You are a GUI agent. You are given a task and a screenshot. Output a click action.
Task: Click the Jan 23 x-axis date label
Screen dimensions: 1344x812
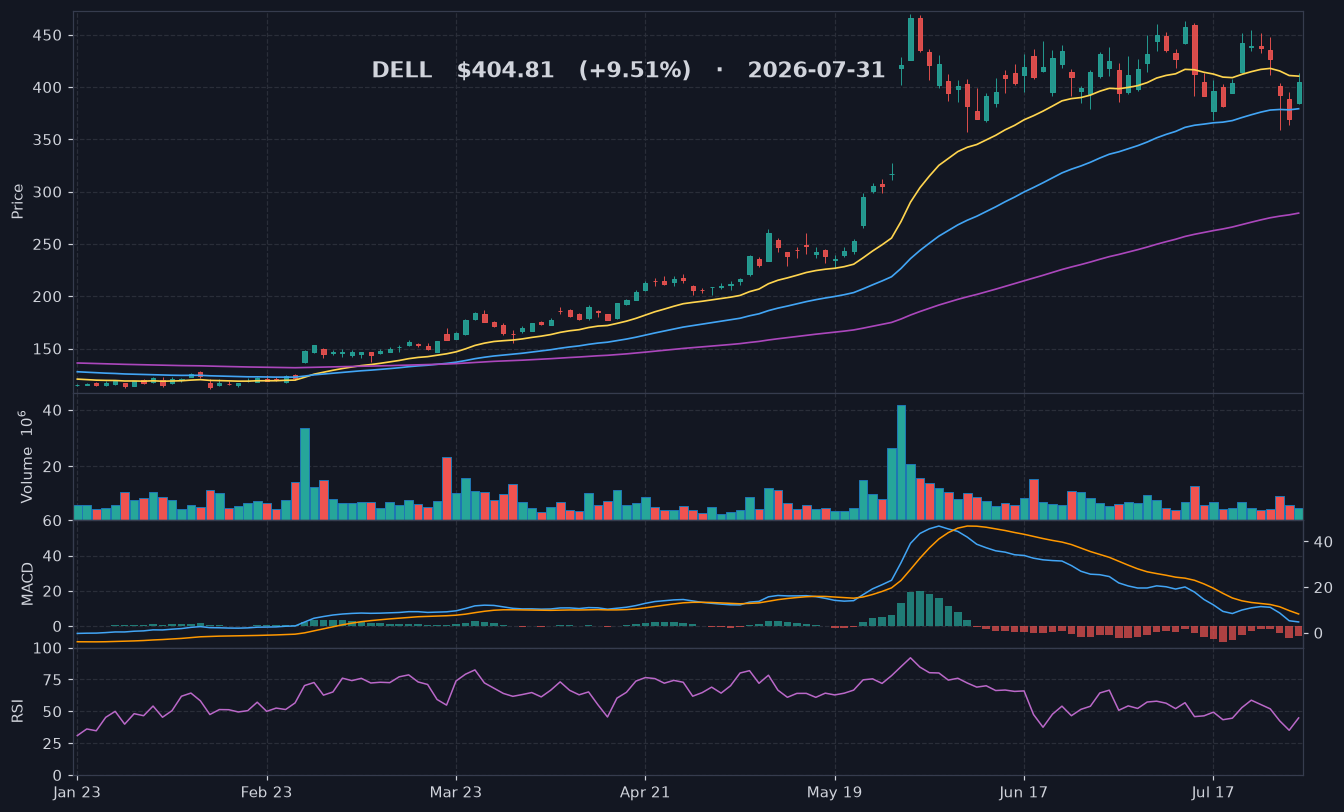77,792
